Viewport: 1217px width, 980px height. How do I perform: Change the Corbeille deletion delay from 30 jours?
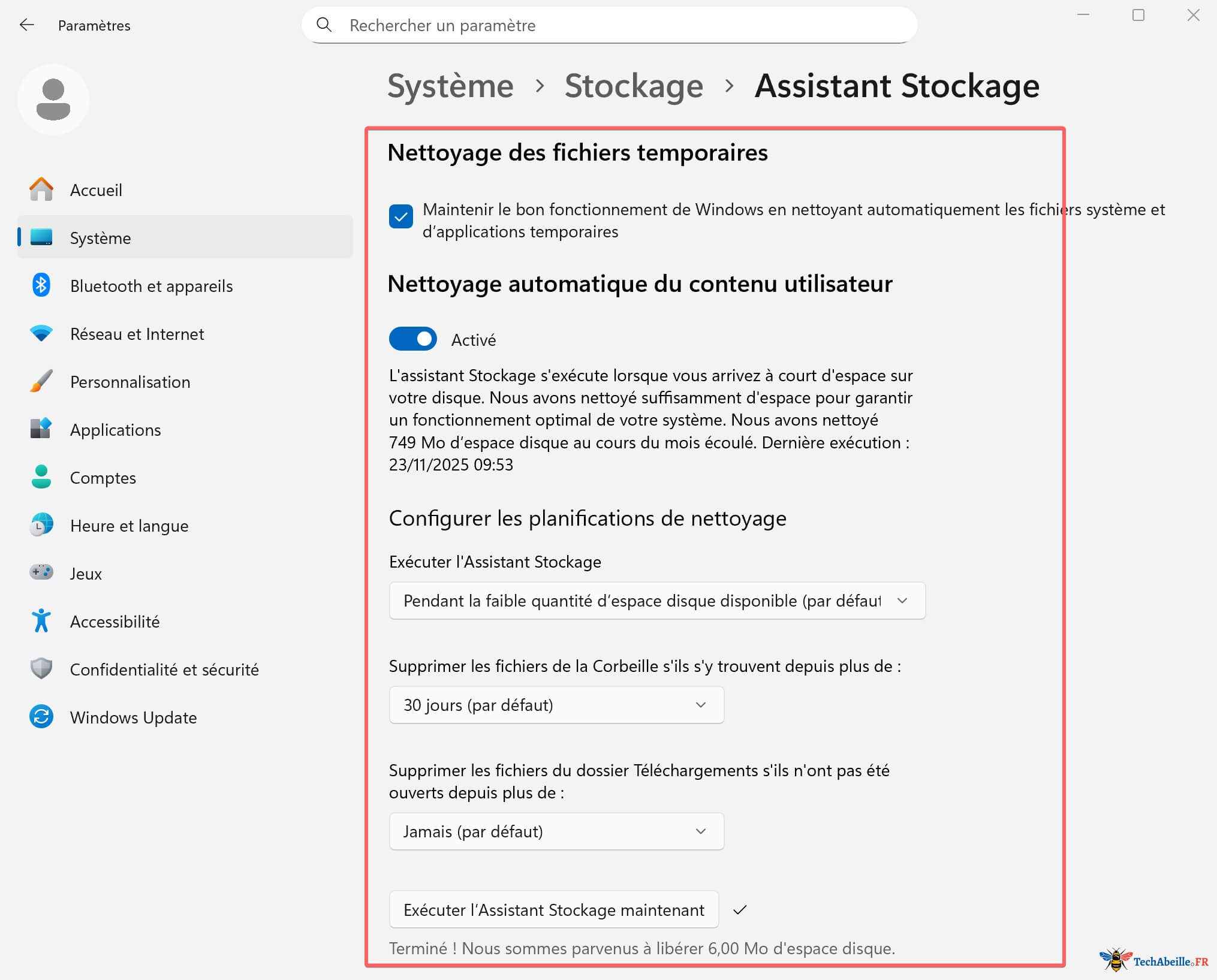pyautogui.click(x=556, y=705)
